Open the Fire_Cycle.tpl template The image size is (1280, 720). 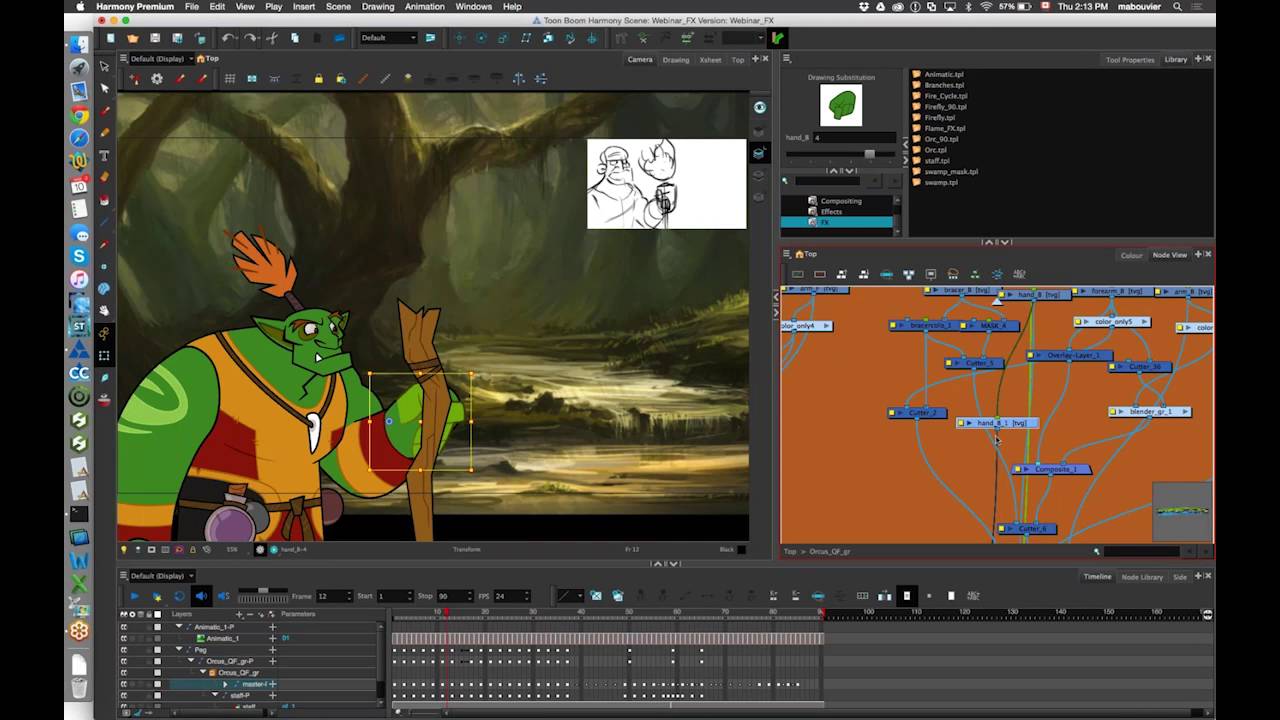[x=945, y=96]
